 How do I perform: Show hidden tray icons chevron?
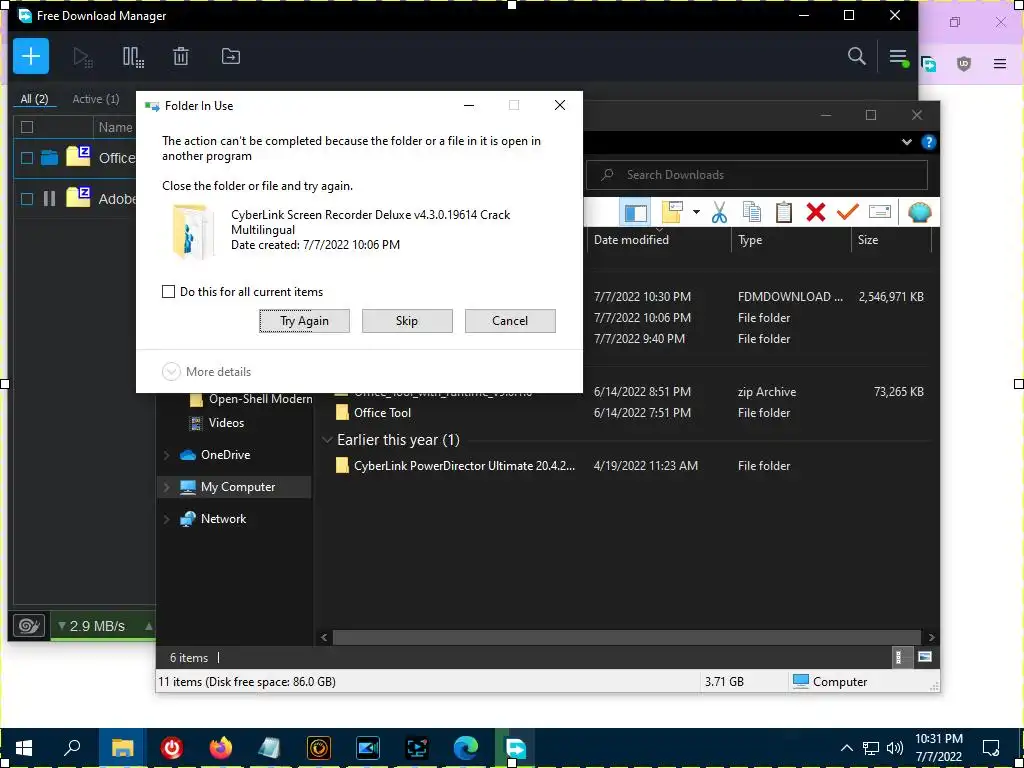846,748
